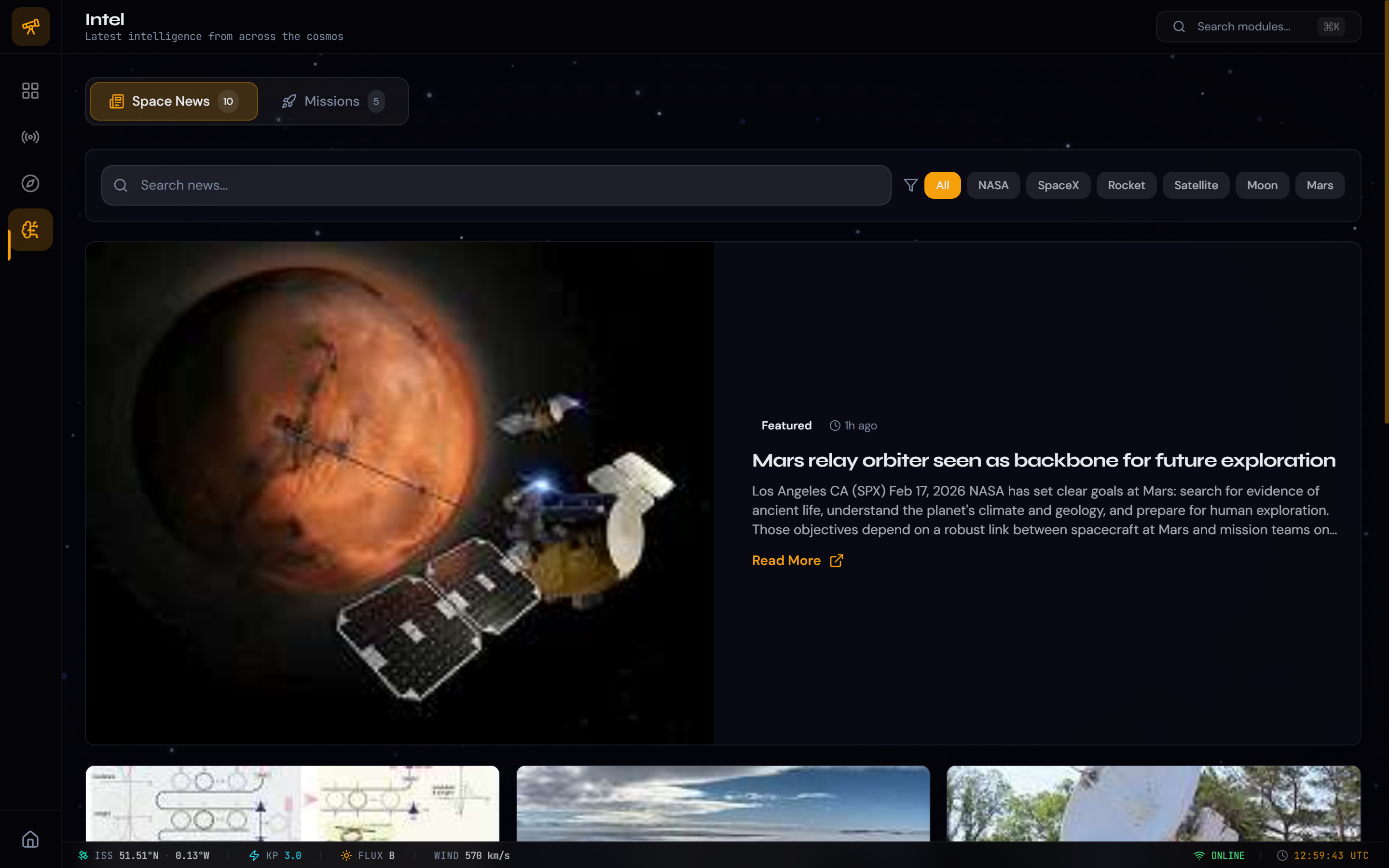This screenshot has height=868, width=1389.
Task: Toggle the NASA filter chip
Action: point(992,185)
